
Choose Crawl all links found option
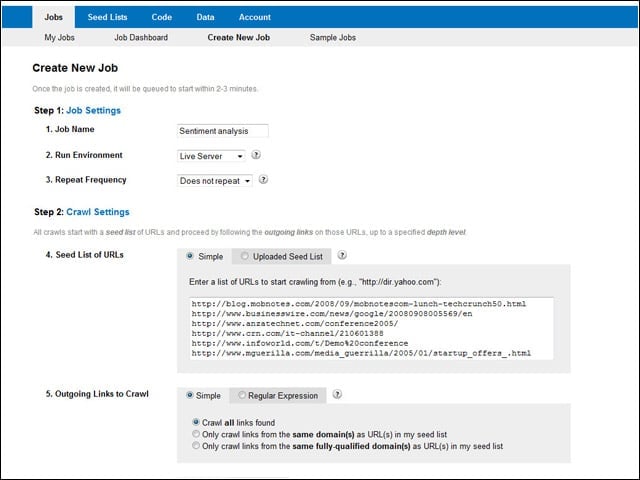(196, 422)
